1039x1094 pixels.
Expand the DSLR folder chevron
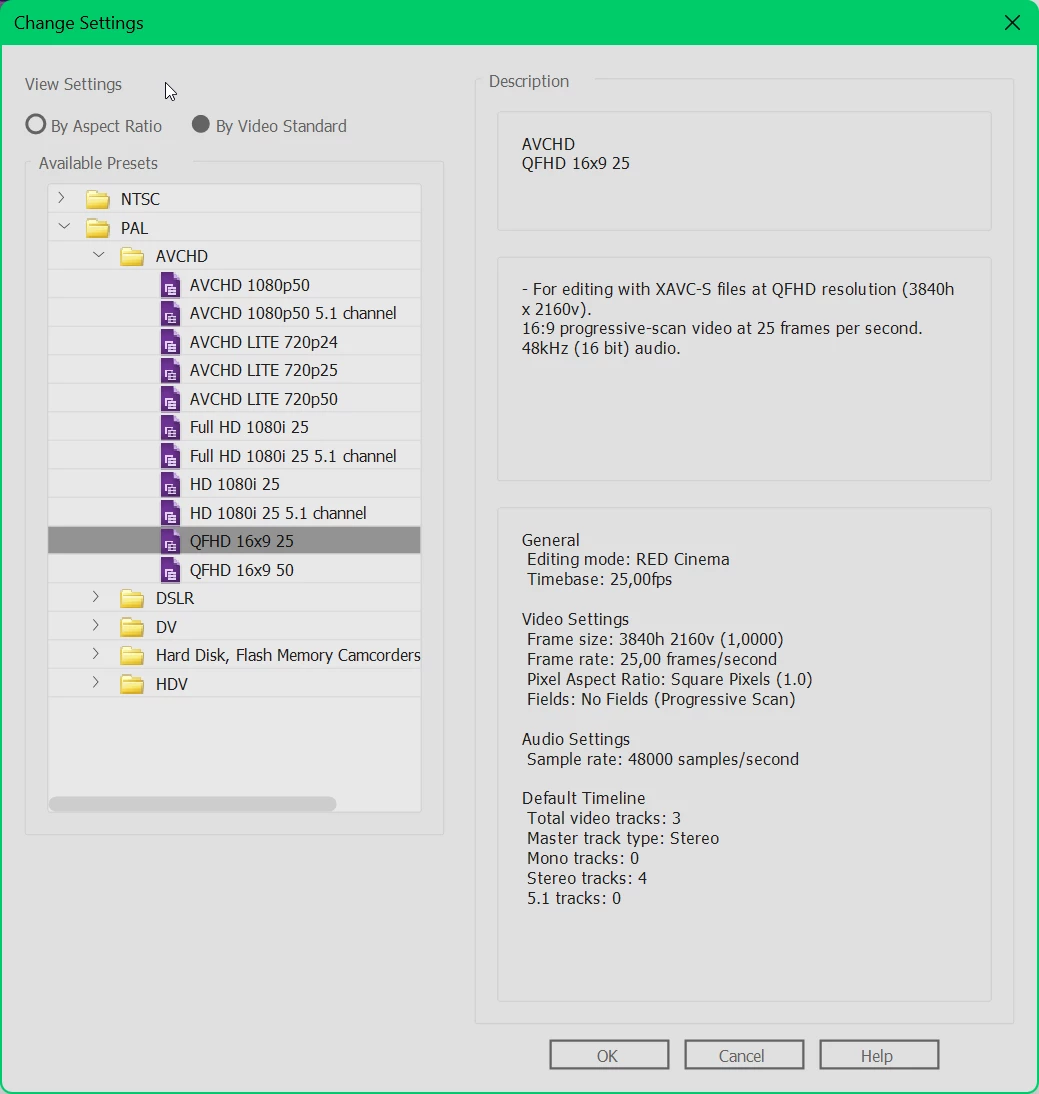tap(96, 597)
